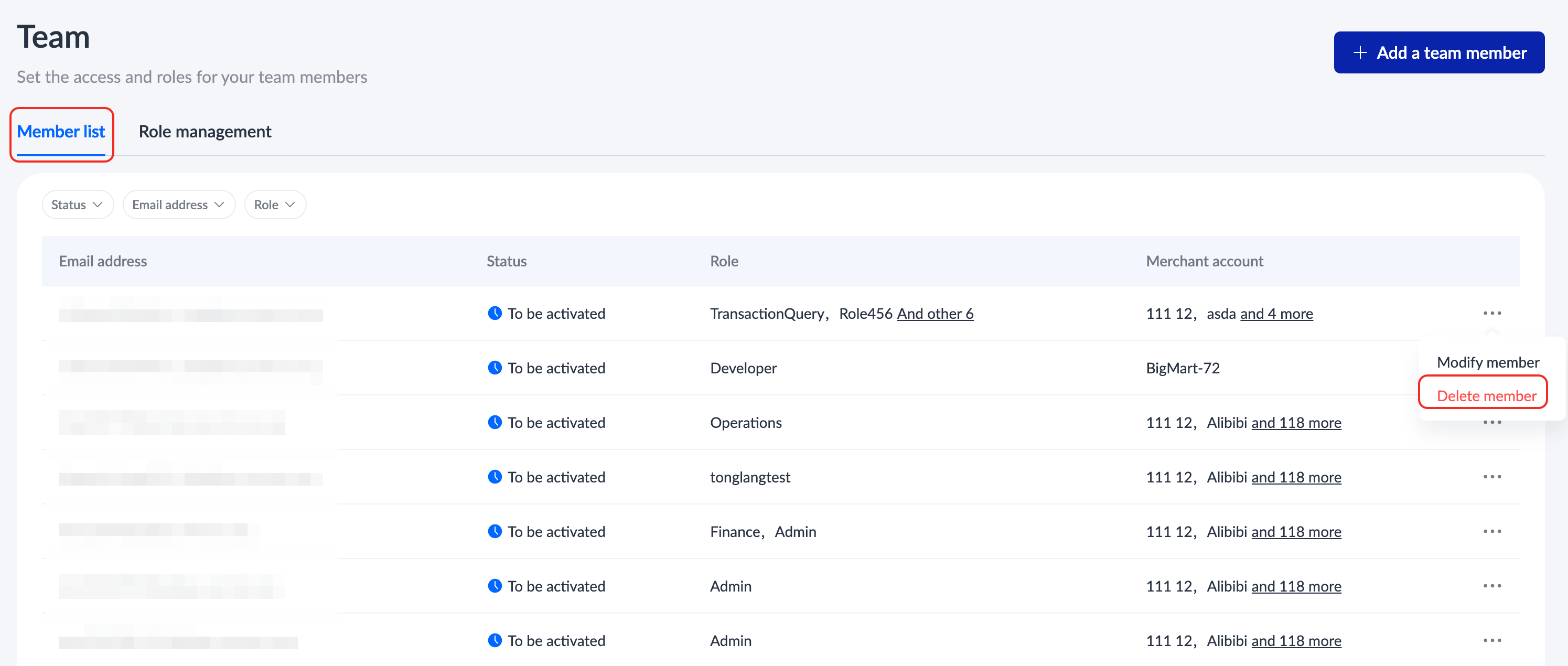Switch to the Role management tab
Viewport: 1568px width, 666px height.
(205, 132)
